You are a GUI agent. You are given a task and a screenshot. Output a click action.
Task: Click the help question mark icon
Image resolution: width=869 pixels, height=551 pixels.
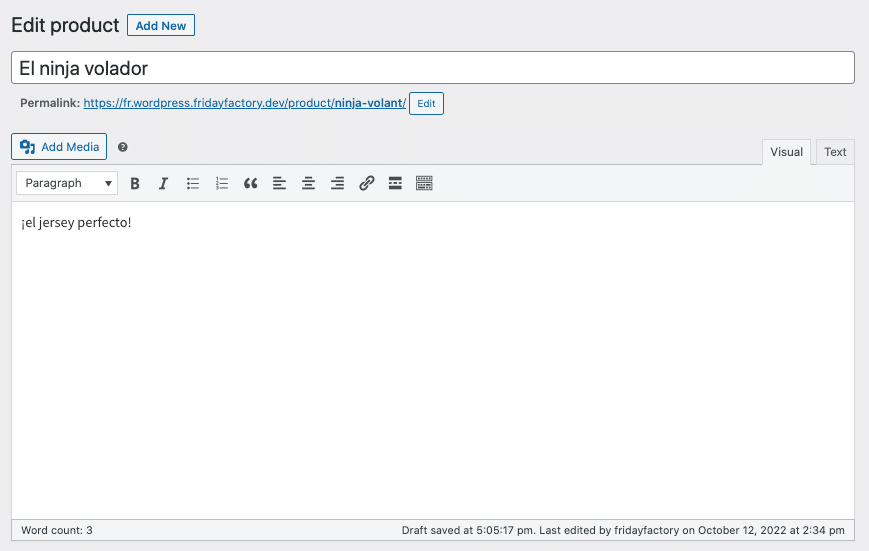(x=123, y=147)
